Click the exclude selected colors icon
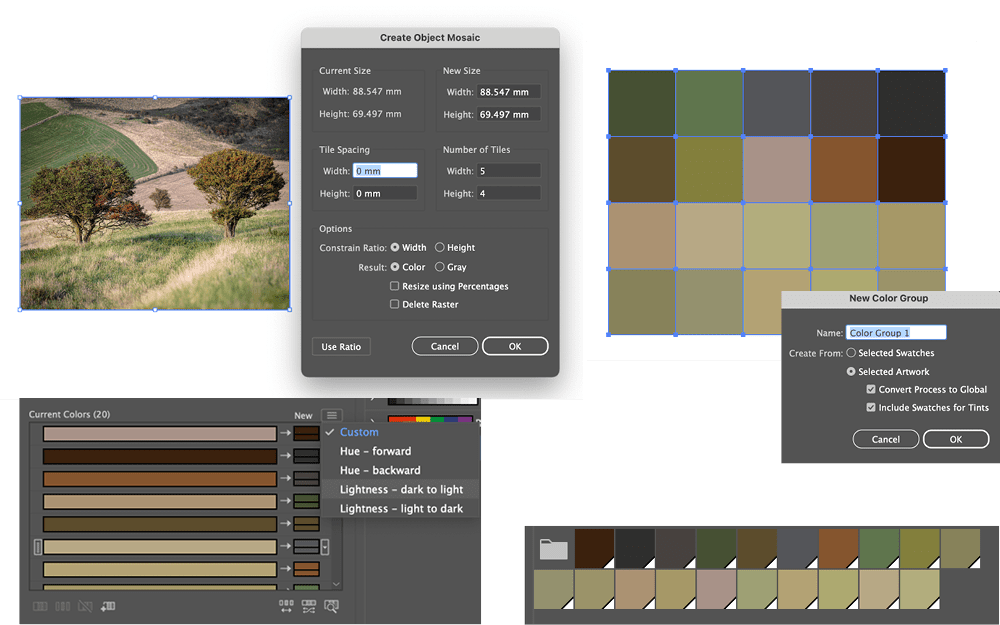This screenshot has width=1000, height=625. coord(85,606)
